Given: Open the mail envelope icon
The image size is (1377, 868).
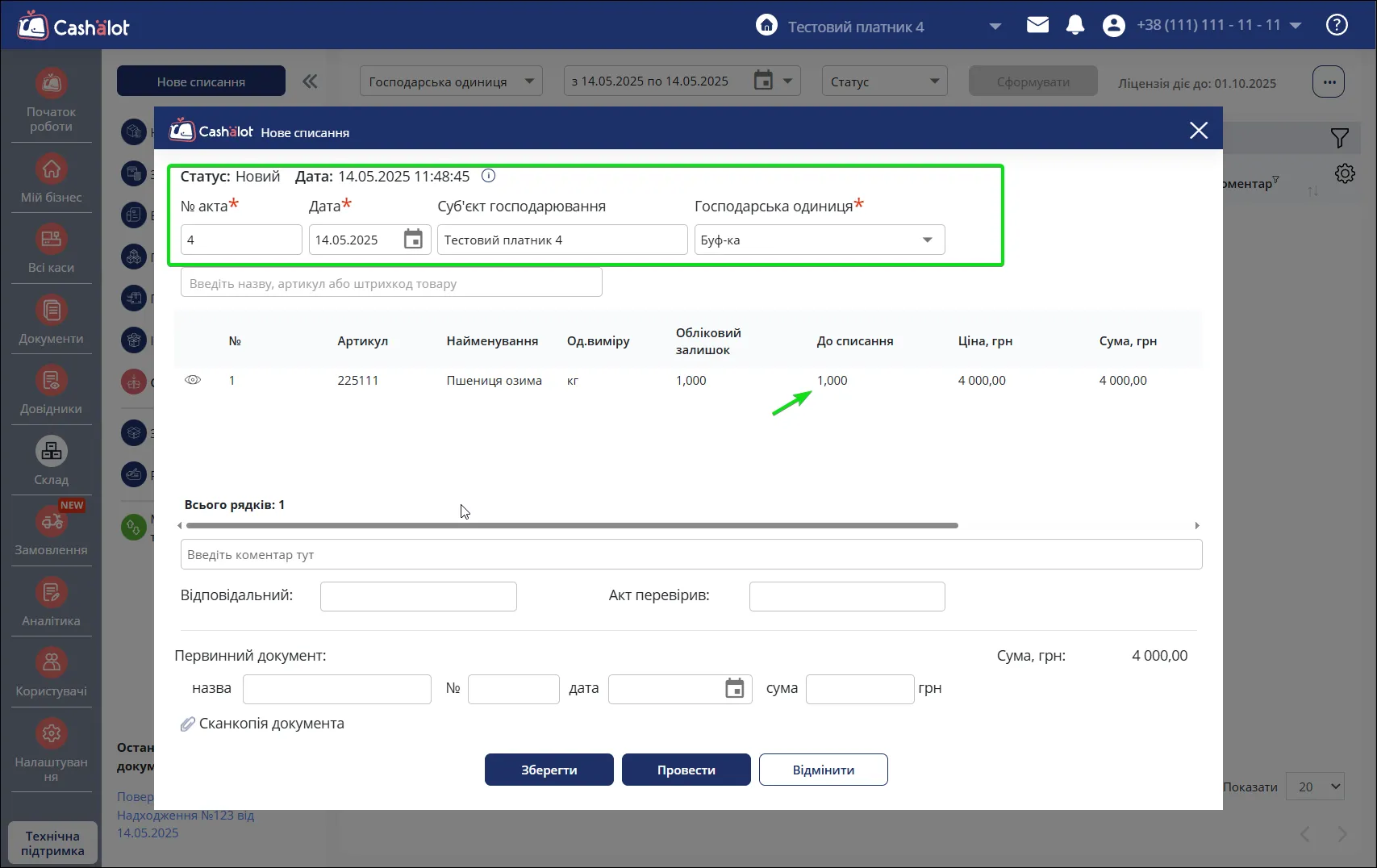Looking at the screenshot, I should click(x=1037, y=25).
